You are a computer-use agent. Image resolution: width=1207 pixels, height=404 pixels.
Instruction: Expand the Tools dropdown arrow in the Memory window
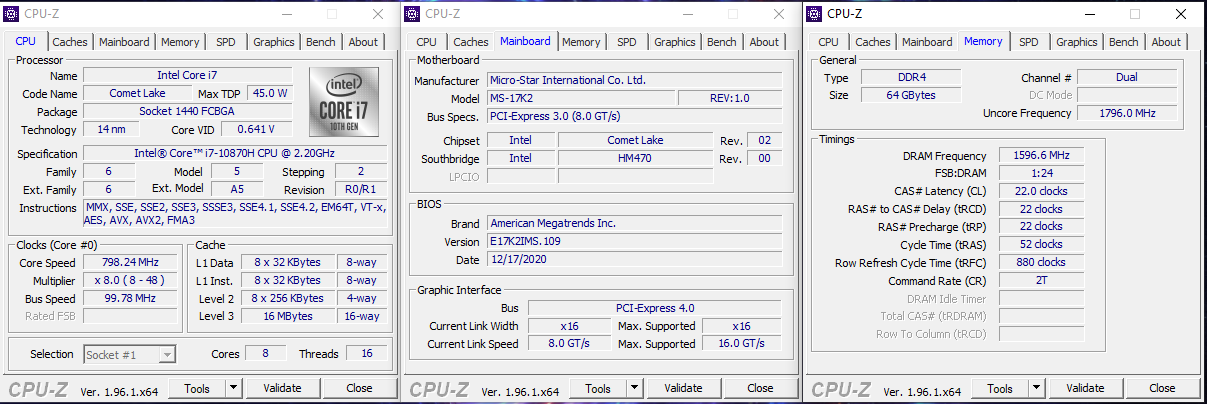[x=1037, y=388]
